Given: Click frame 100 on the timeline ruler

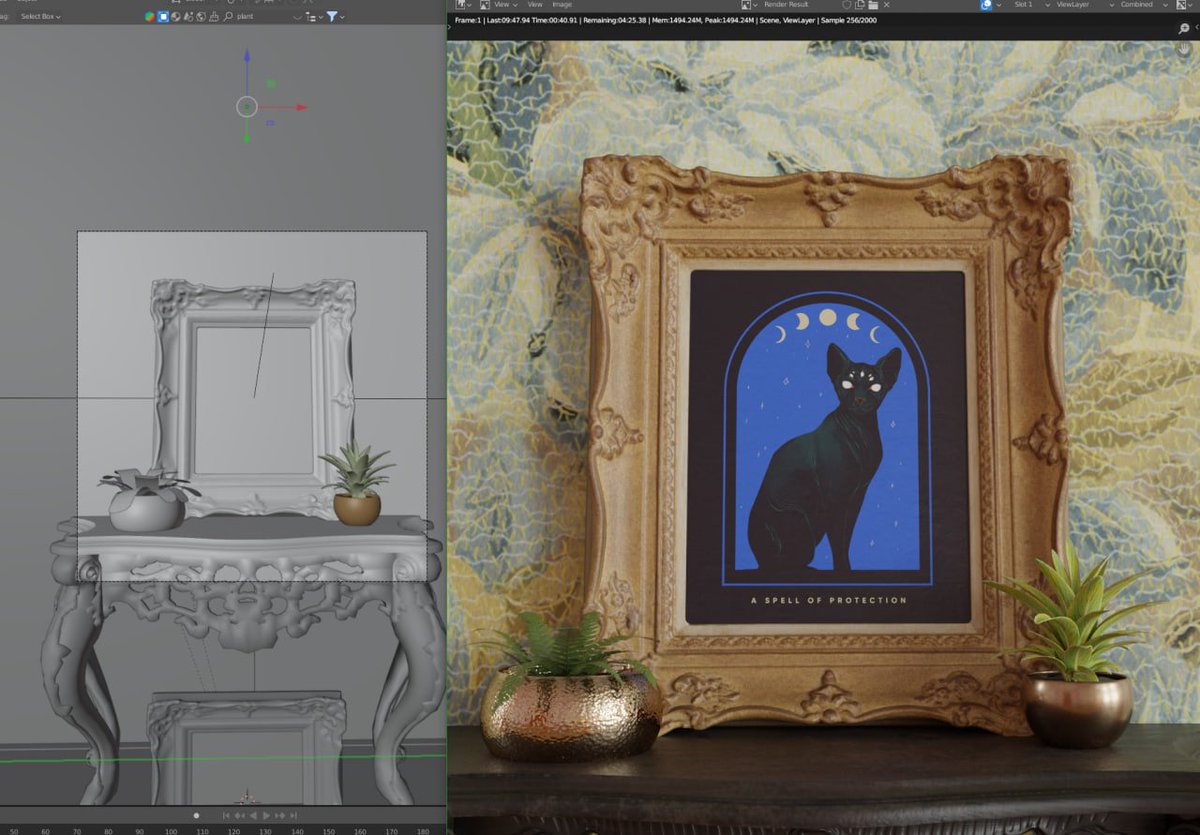Looking at the screenshot, I should pos(171,831).
